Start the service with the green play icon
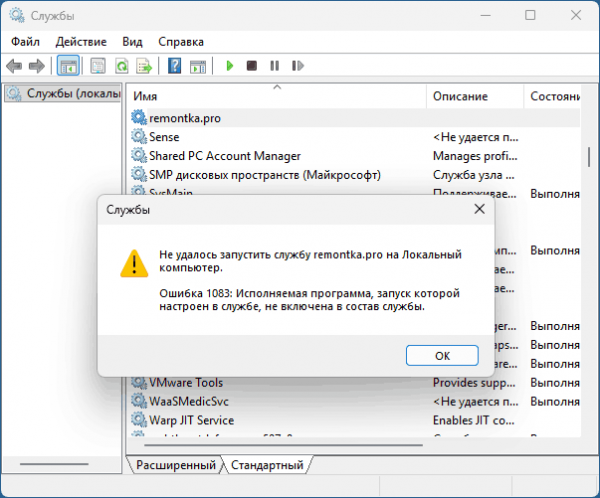600x498 pixels. pyautogui.click(x=230, y=66)
